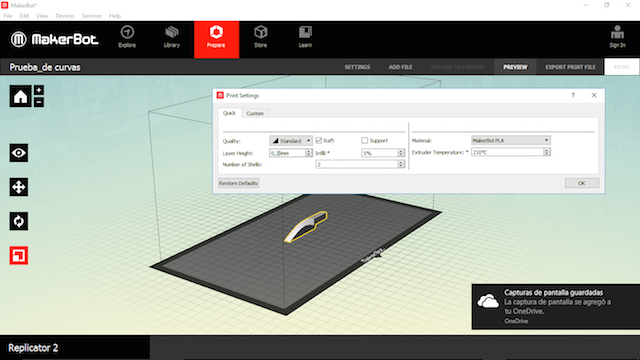Click the Print Settings help question mark
Screen dimensions: 640x360
pyautogui.click(x=573, y=95)
